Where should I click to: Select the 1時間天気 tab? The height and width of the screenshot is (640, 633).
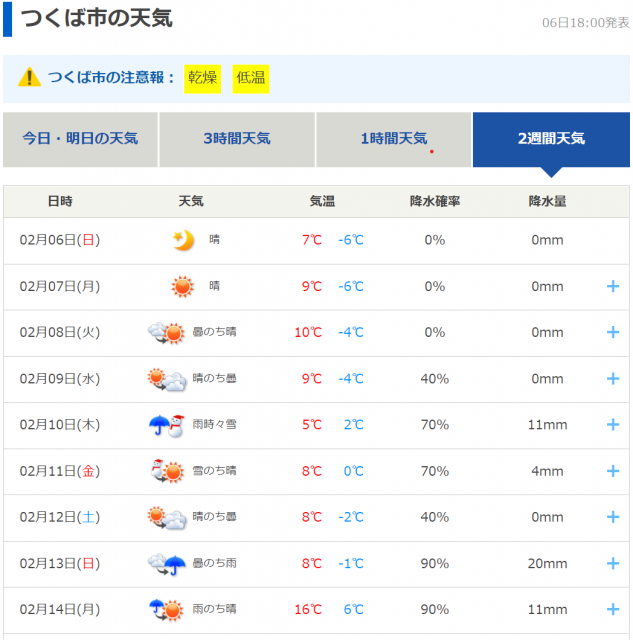[x=393, y=139]
